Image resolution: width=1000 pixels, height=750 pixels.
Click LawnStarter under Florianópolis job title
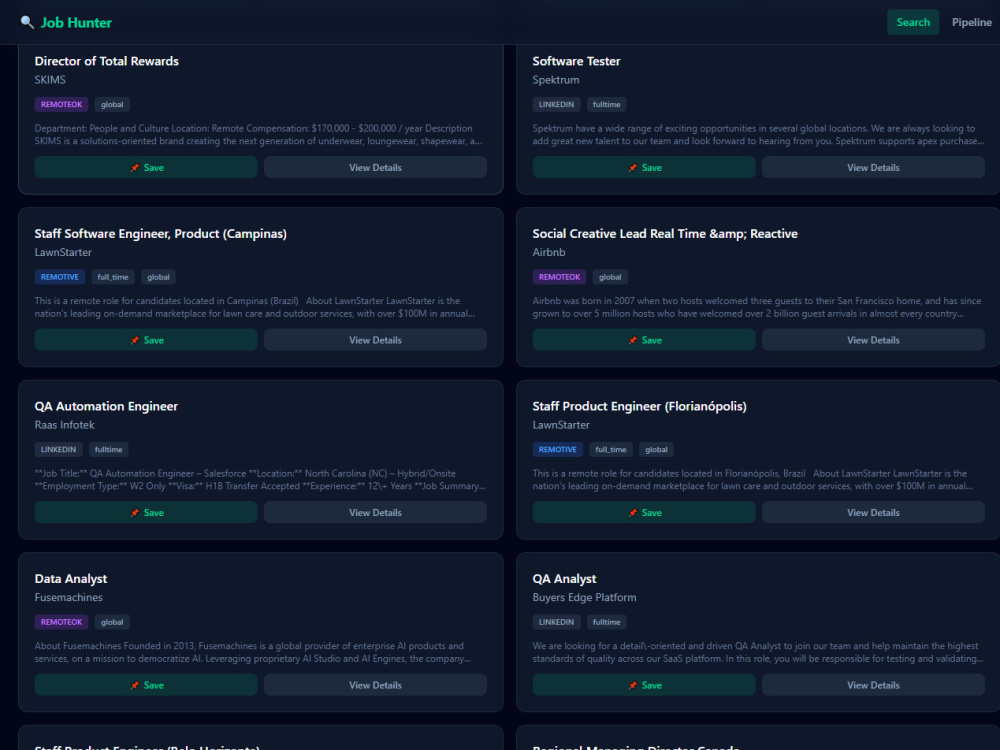tap(561, 425)
